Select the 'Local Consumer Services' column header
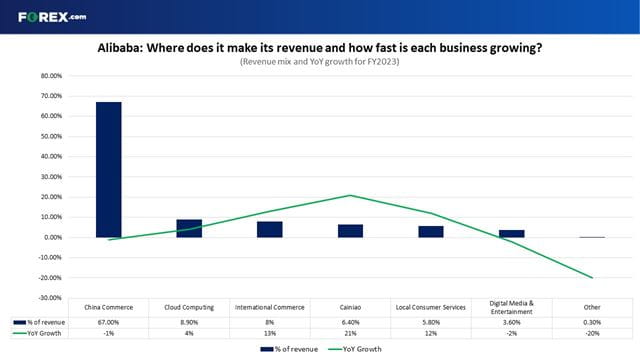The width and height of the screenshot is (640, 360). pyautogui.click(x=431, y=307)
